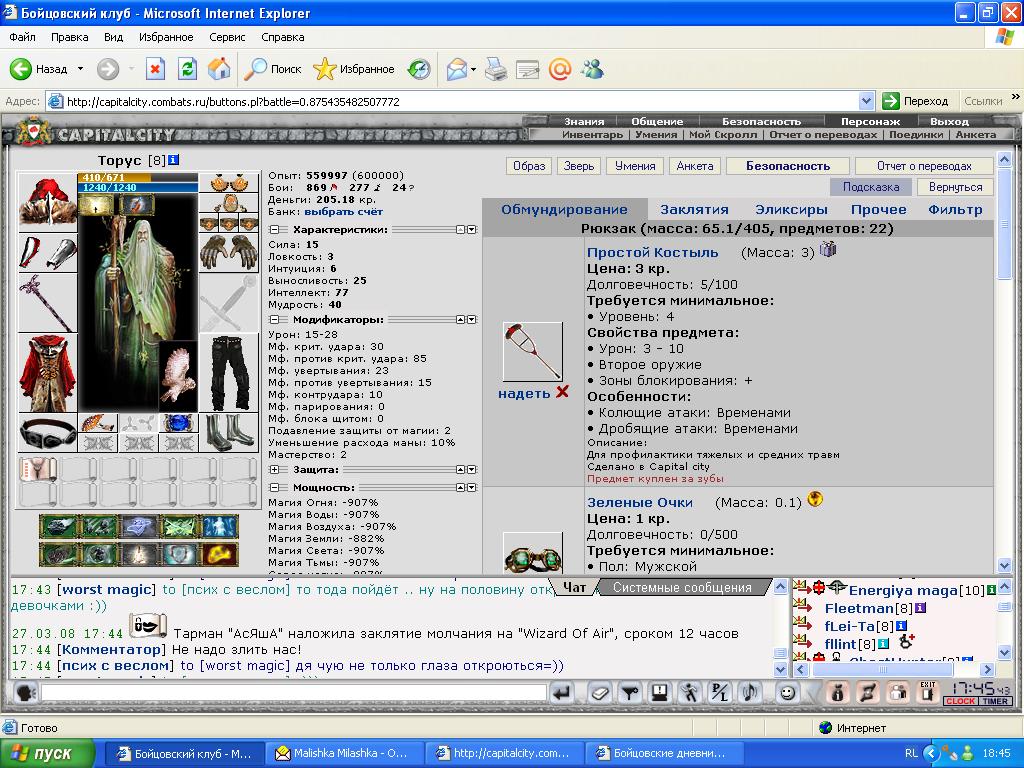Collapse the Мощность section

pos(274,488)
